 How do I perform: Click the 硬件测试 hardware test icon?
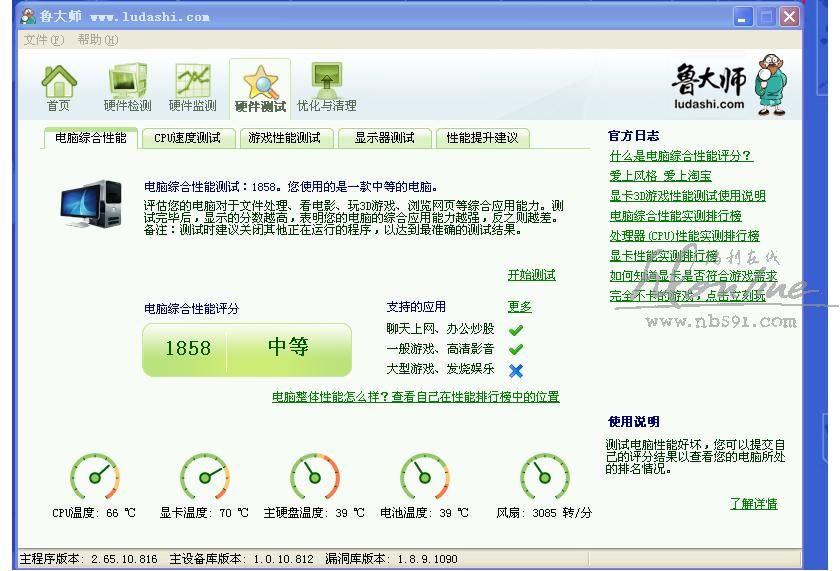[x=260, y=88]
